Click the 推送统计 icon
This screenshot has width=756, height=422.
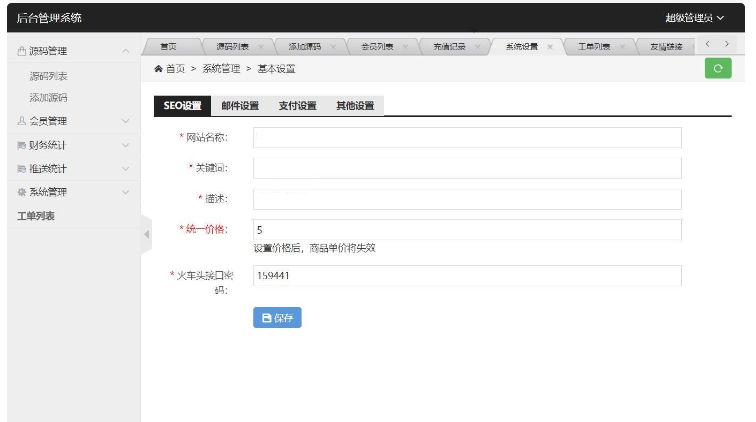pos(22,169)
